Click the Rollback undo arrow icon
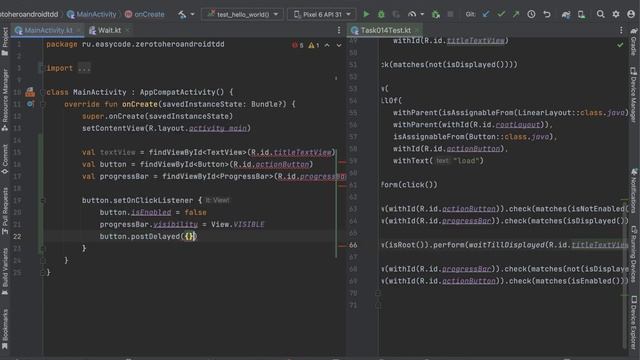Viewport: 640px width, 360px height. (x=547, y=14)
